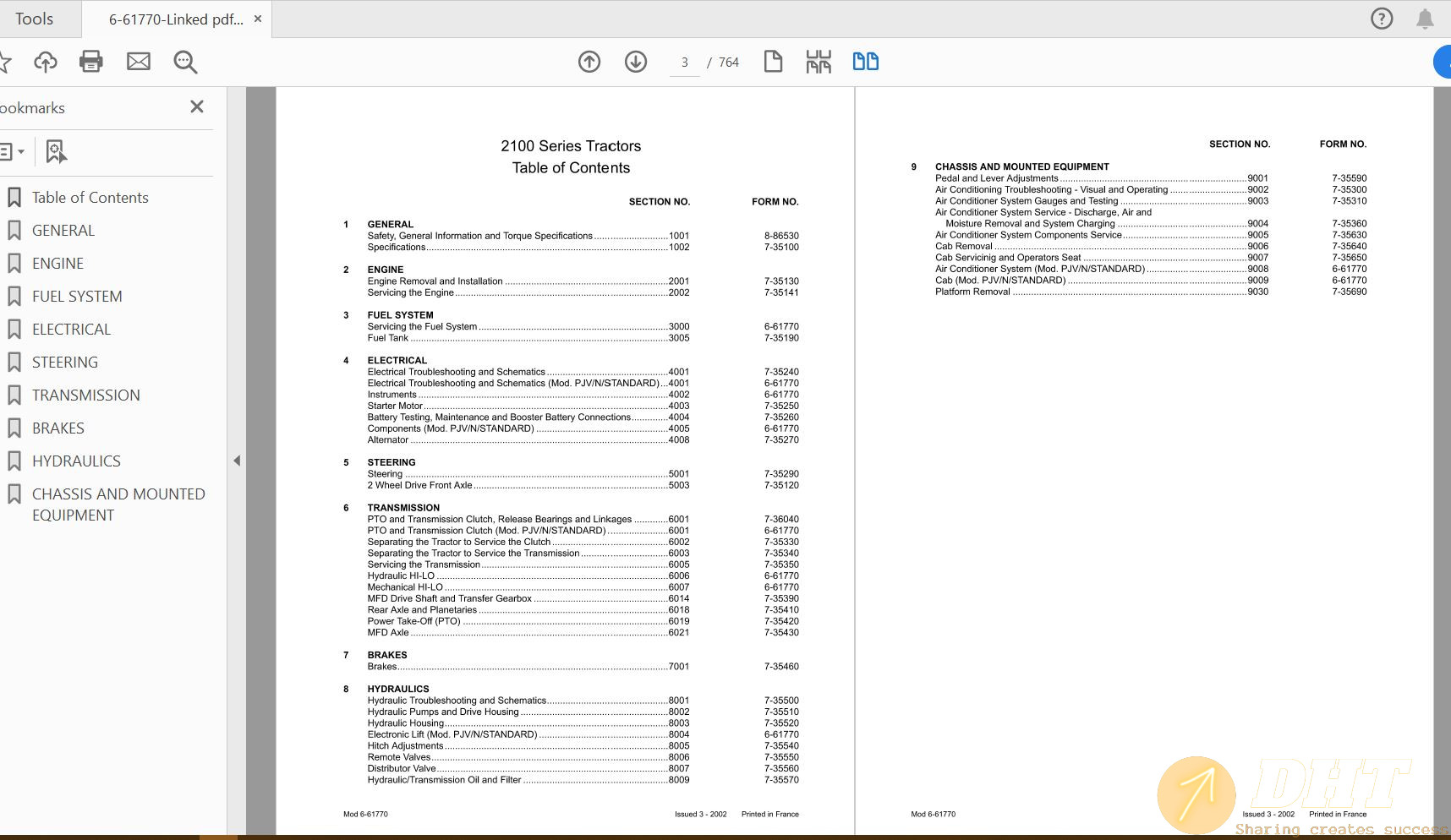Click '2100 Series Tractors' page title

point(571,146)
